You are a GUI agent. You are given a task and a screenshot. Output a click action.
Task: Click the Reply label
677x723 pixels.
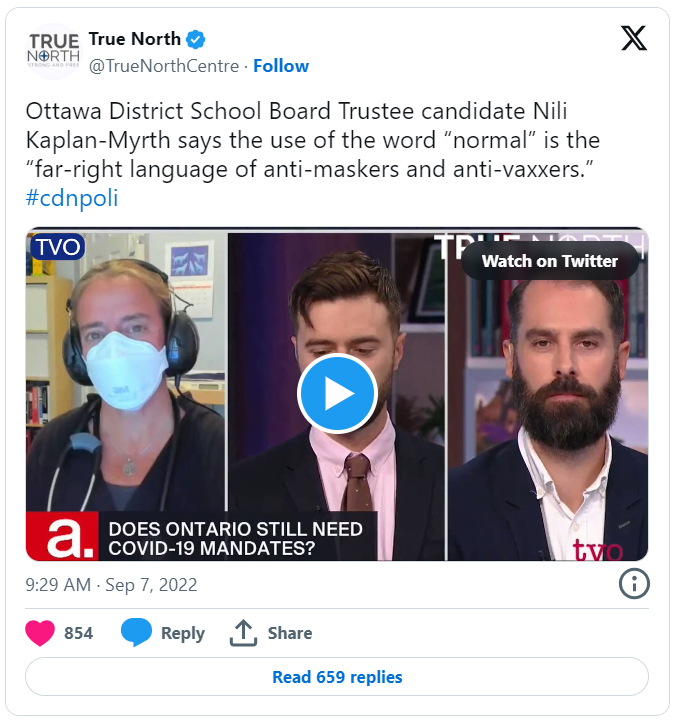[x=183, y=633]
